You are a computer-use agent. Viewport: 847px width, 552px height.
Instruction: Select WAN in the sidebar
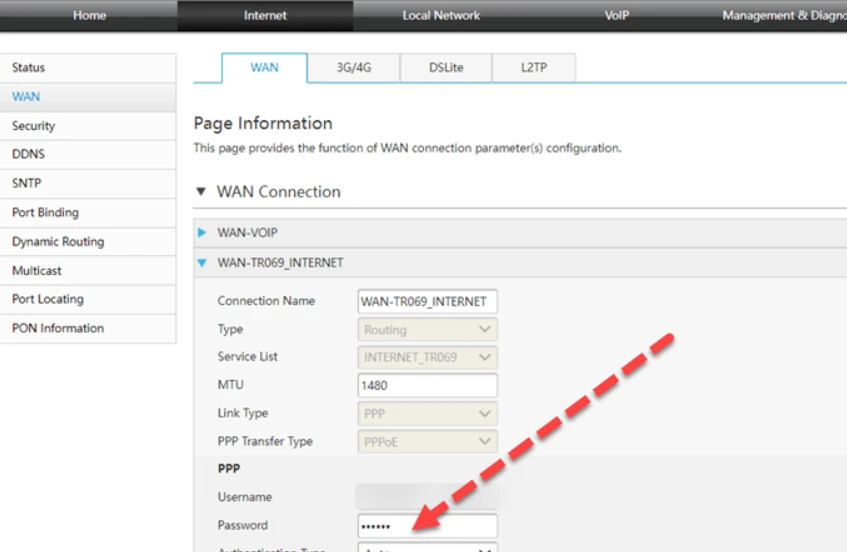88,97
